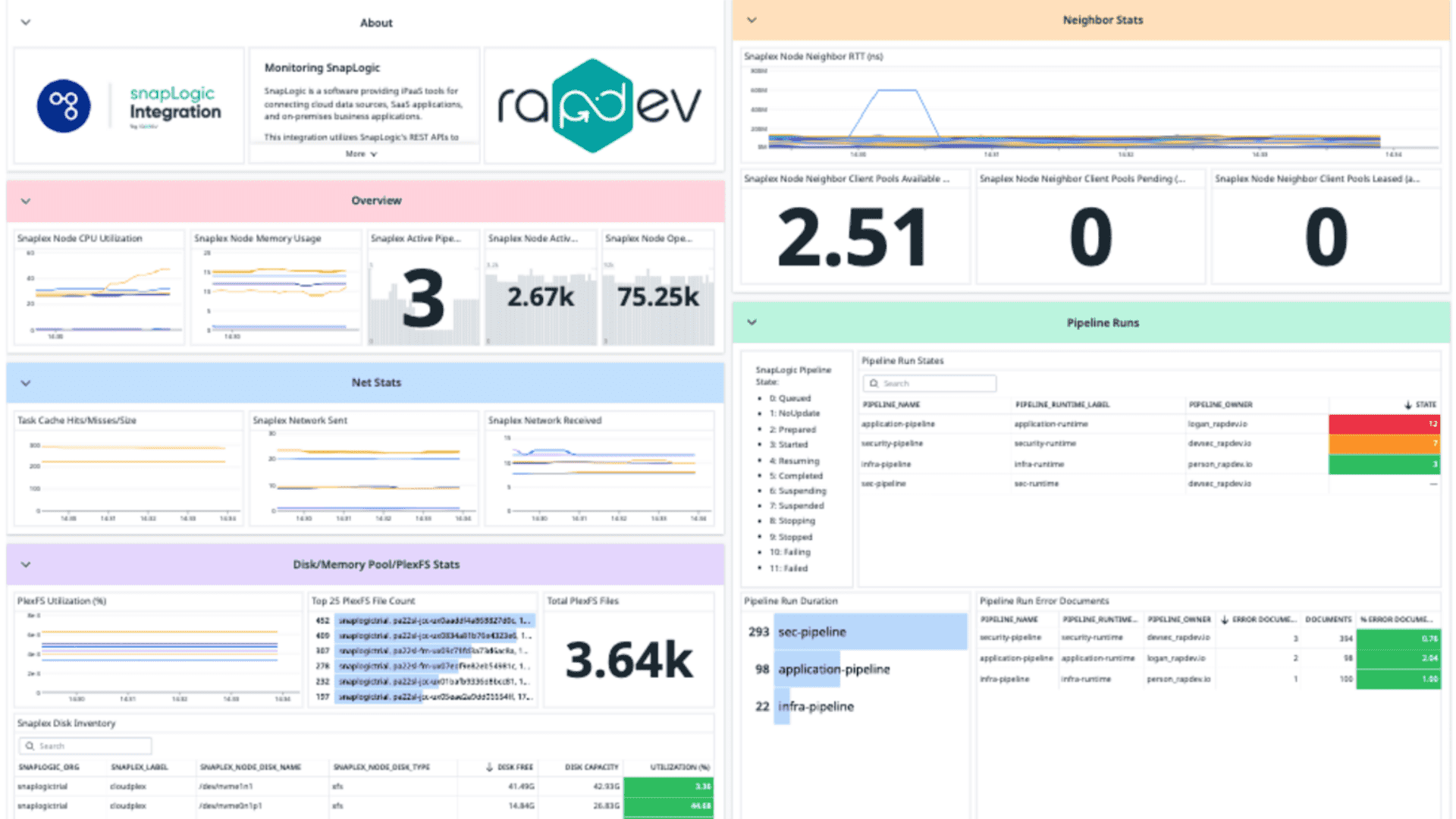Click the Snaplex Node CPU Utilization graph
The height and width of the screenshot is (819, 1456).
pyautogui.click(x=100, y=294)
